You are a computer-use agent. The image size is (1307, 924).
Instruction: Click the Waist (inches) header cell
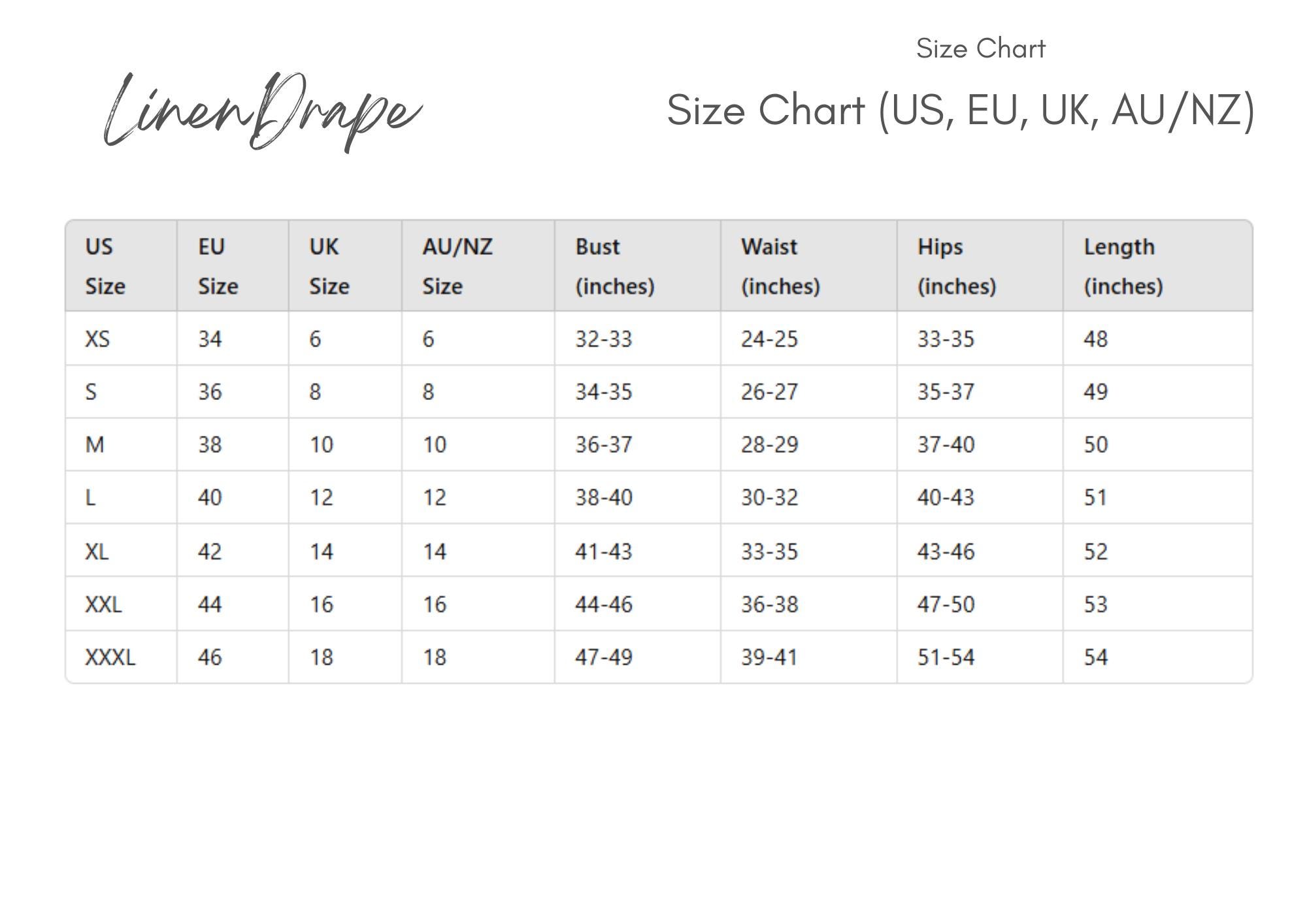click(809, 266)
